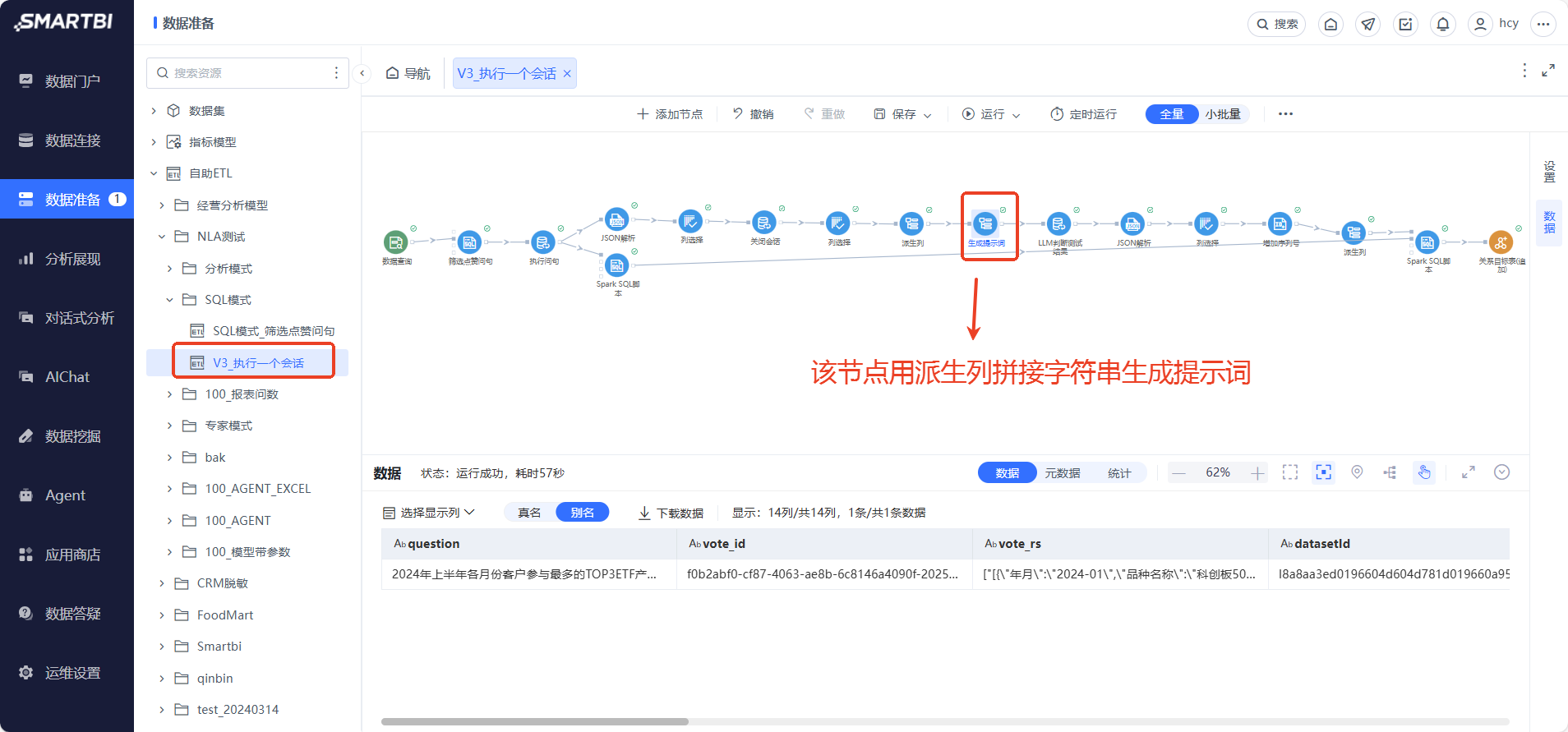Screen dimensions: 1568x732
Task: Collapse the SQL模式 folder
Action: coord(169,300)
